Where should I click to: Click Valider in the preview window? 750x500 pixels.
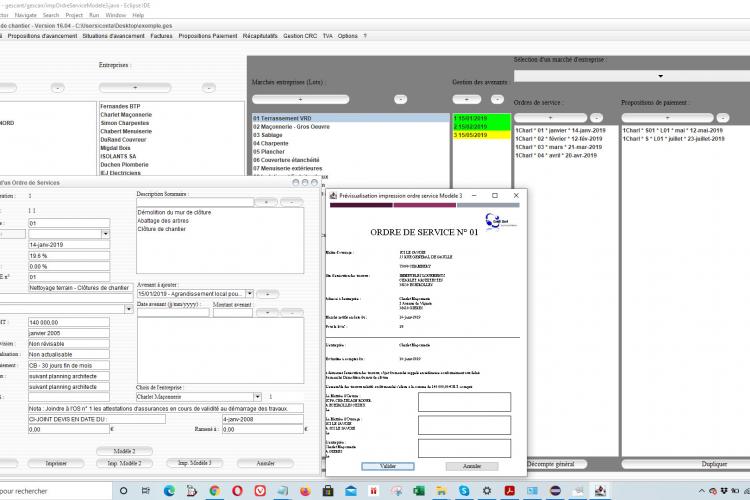pyautogui.click(x=388, y=466)
